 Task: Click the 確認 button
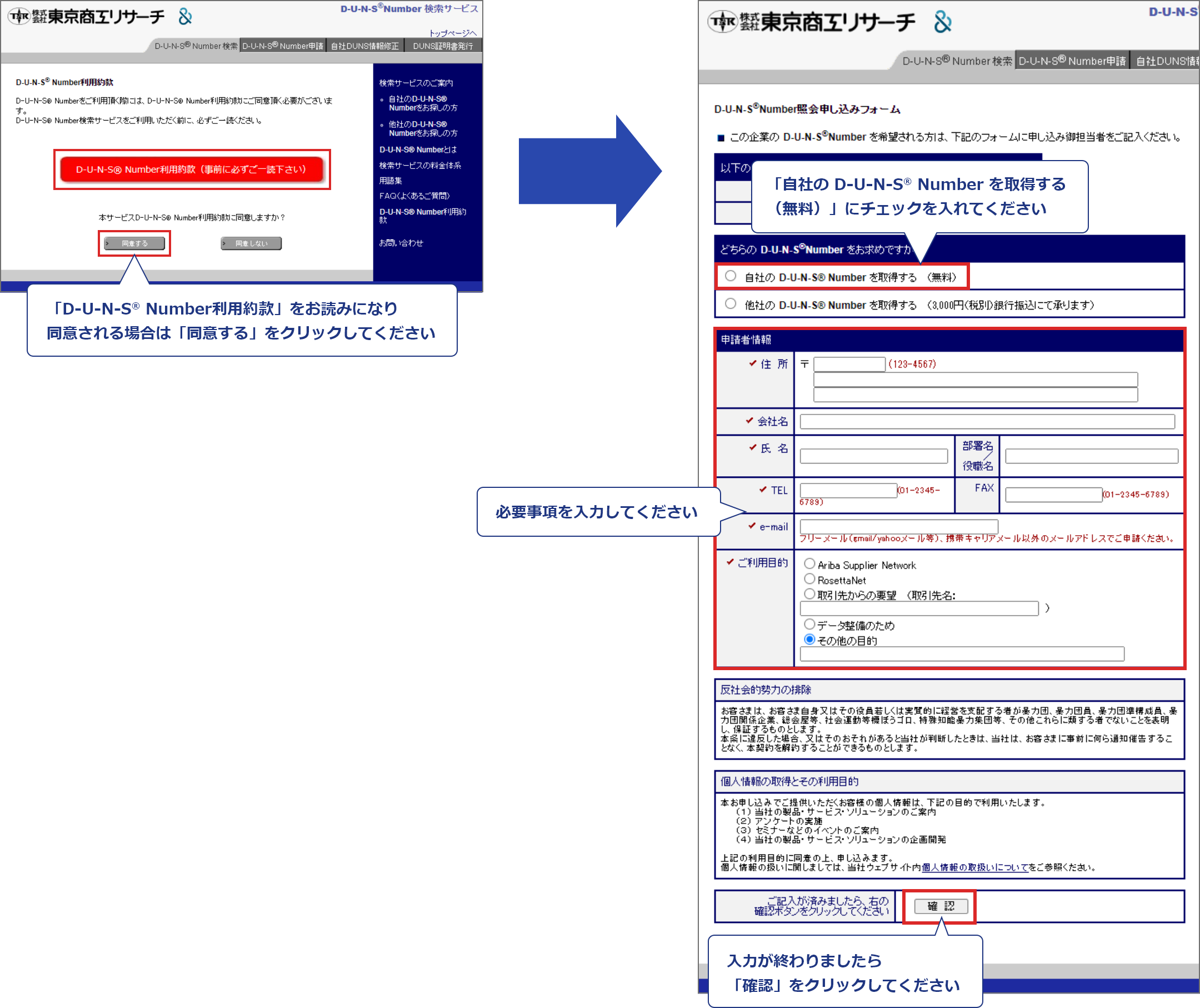[x=941, y=906]
